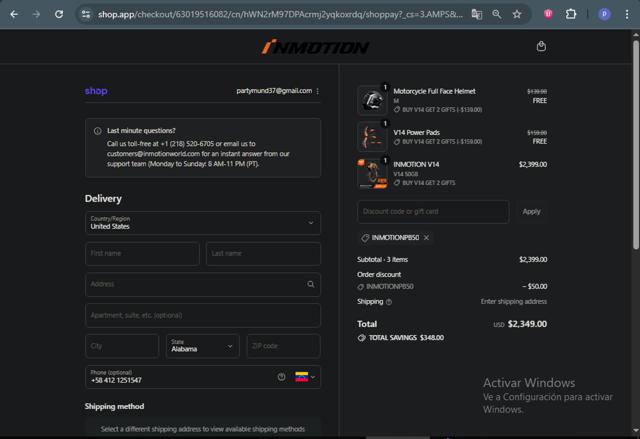
Task: Bookmark this page with the star icon
Action: [x=517, y=14]
